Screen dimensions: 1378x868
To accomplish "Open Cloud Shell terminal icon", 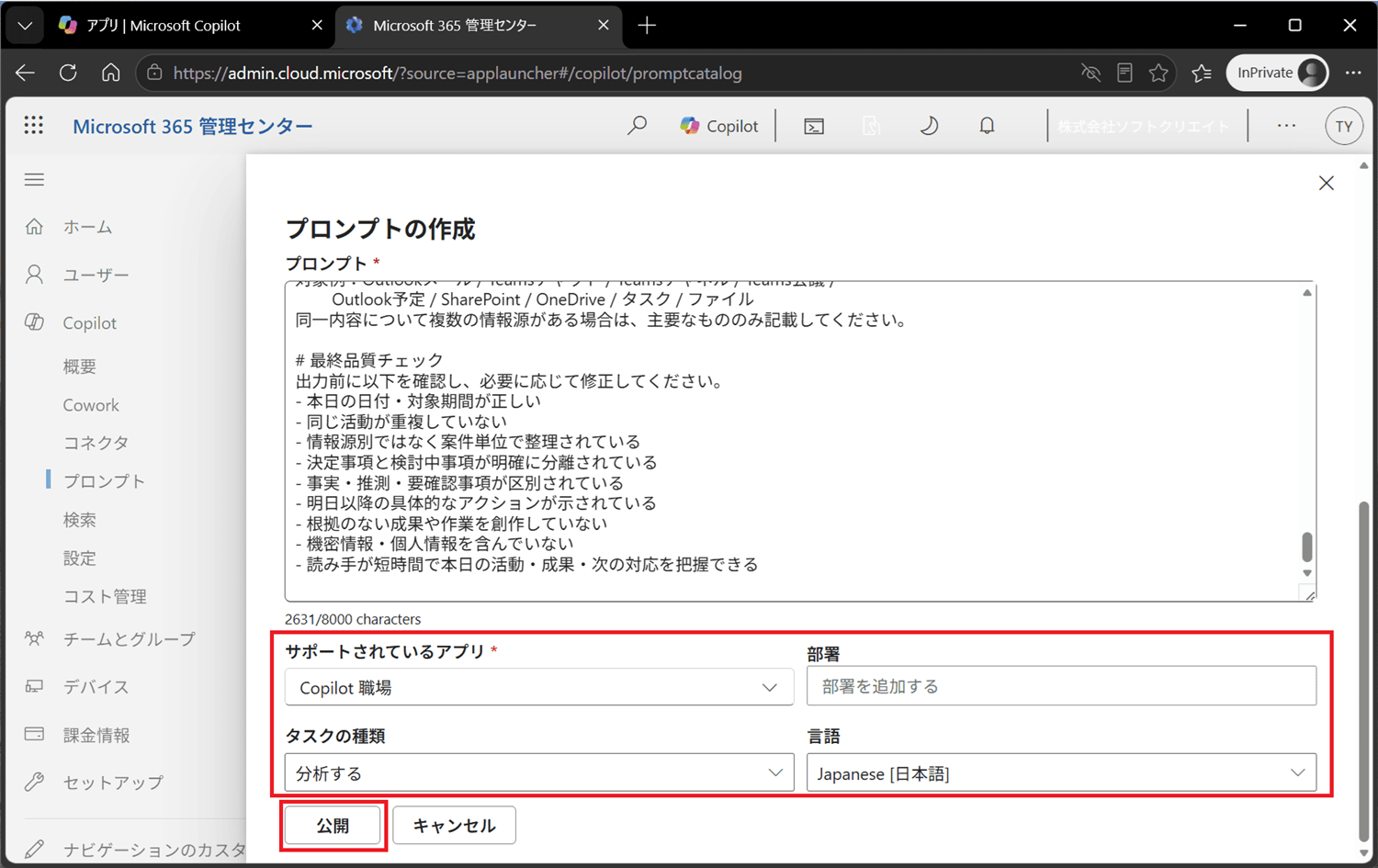I will [x=814, y=126].
